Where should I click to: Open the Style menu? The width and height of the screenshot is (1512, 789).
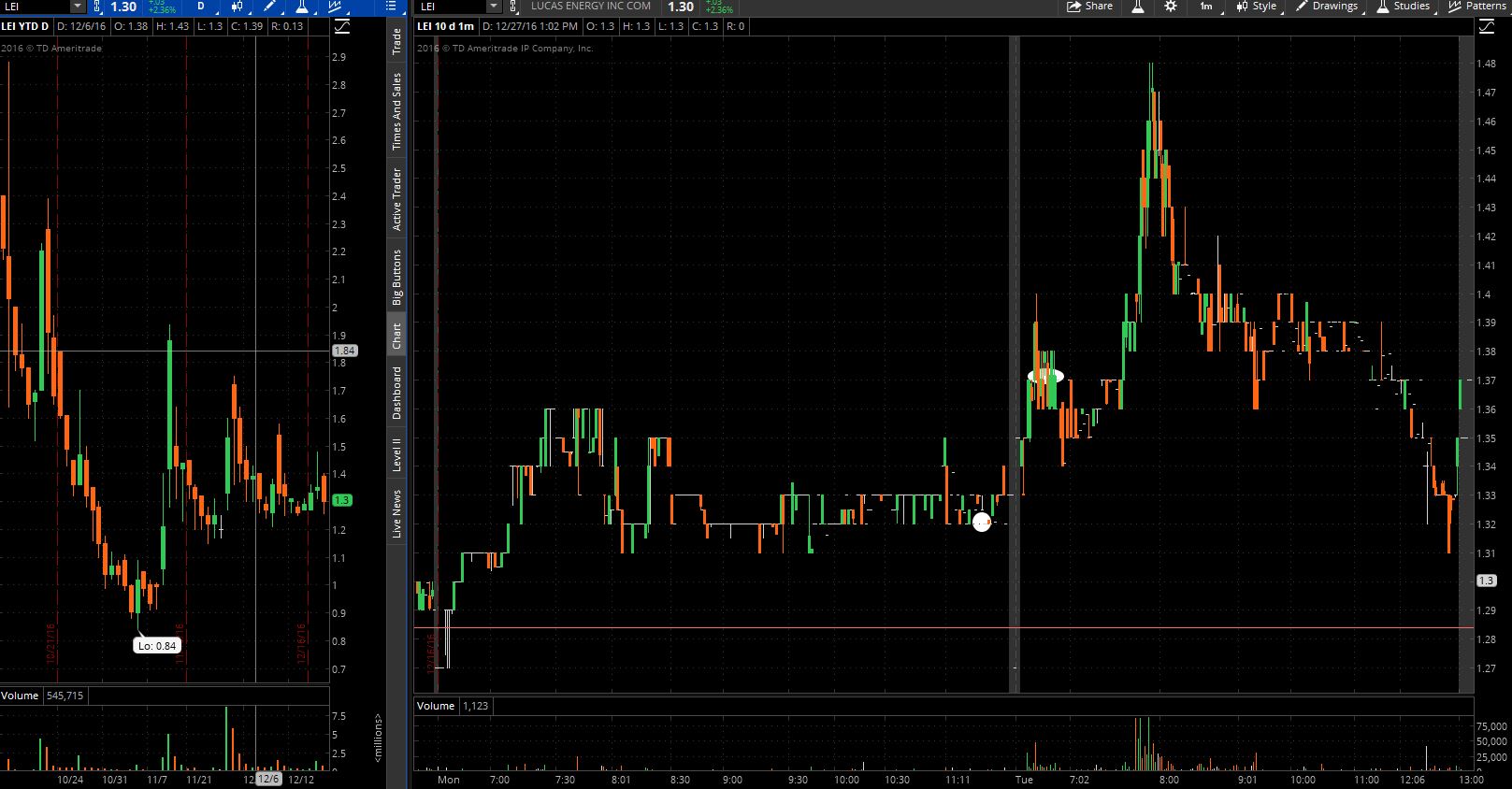1257,7
